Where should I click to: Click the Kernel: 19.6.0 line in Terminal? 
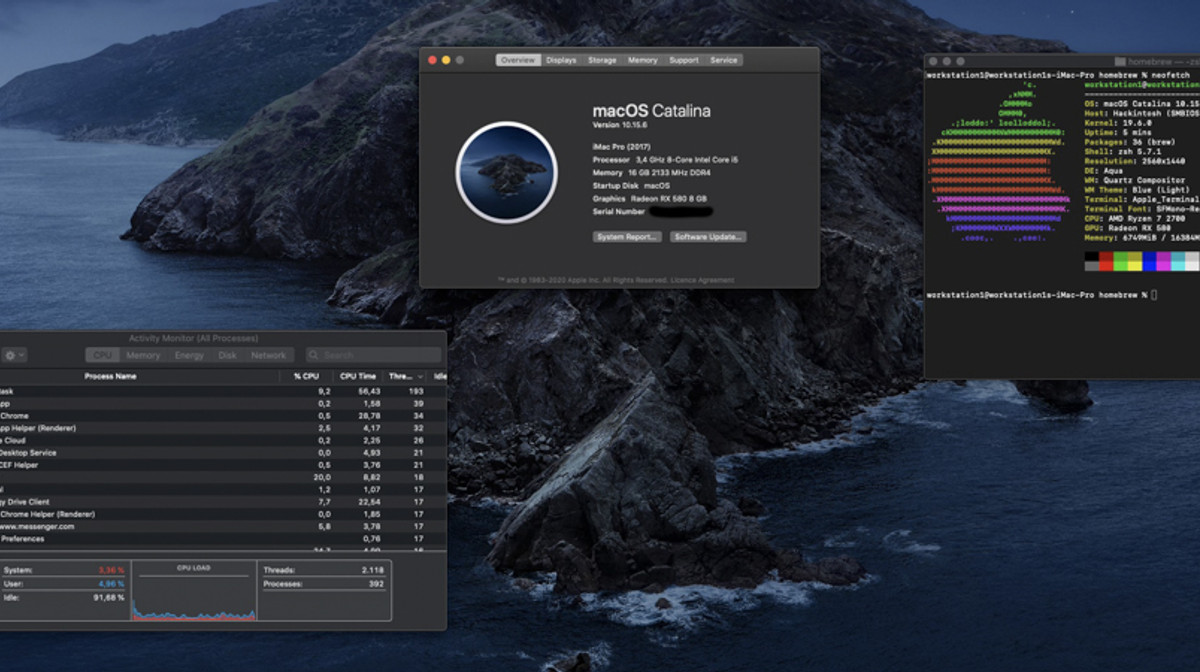pos(1117,123)
